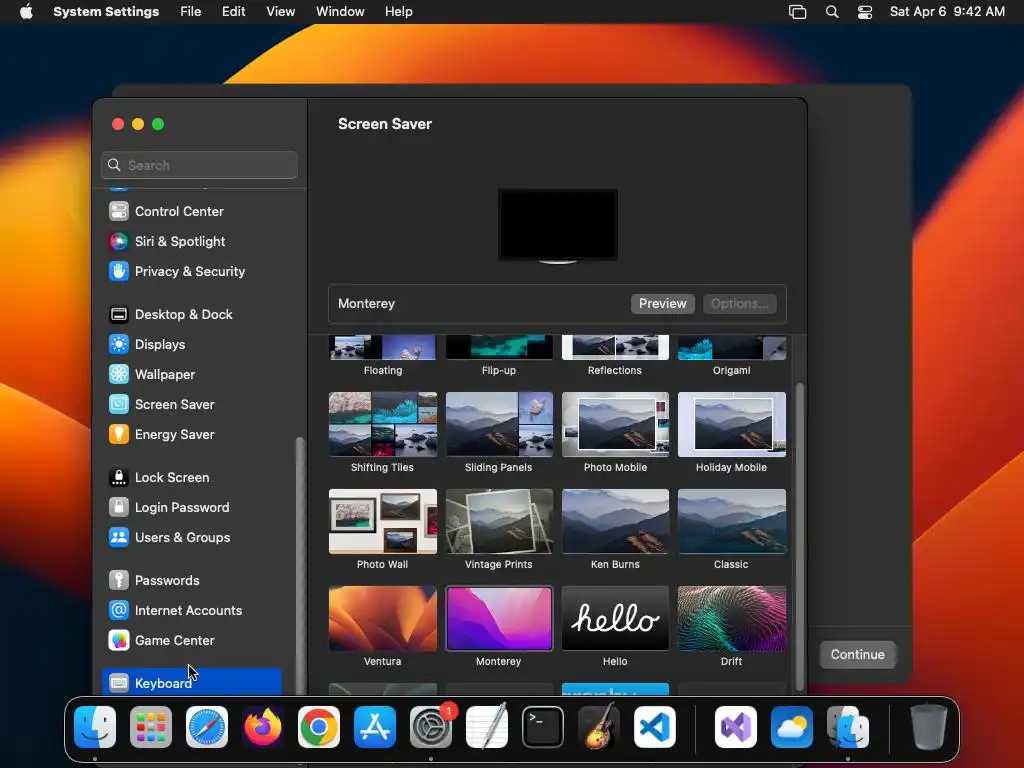Click Continue in background window
Viewport: 1024px width, 768px height.
[x=857, y=654]
